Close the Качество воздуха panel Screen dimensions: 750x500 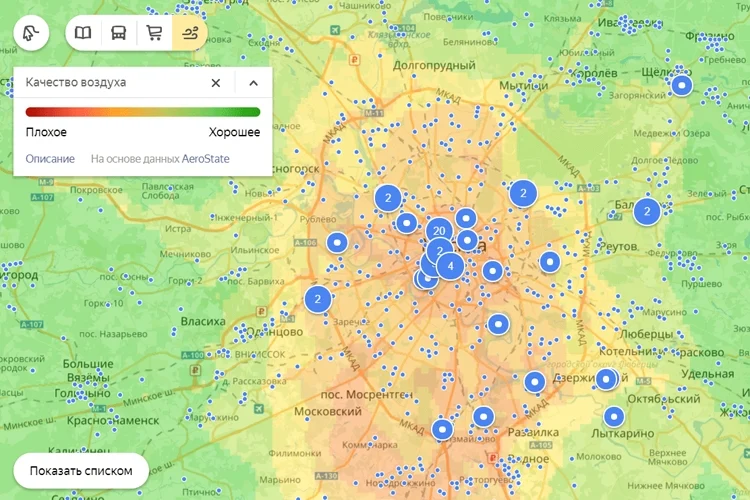point(216,83)
